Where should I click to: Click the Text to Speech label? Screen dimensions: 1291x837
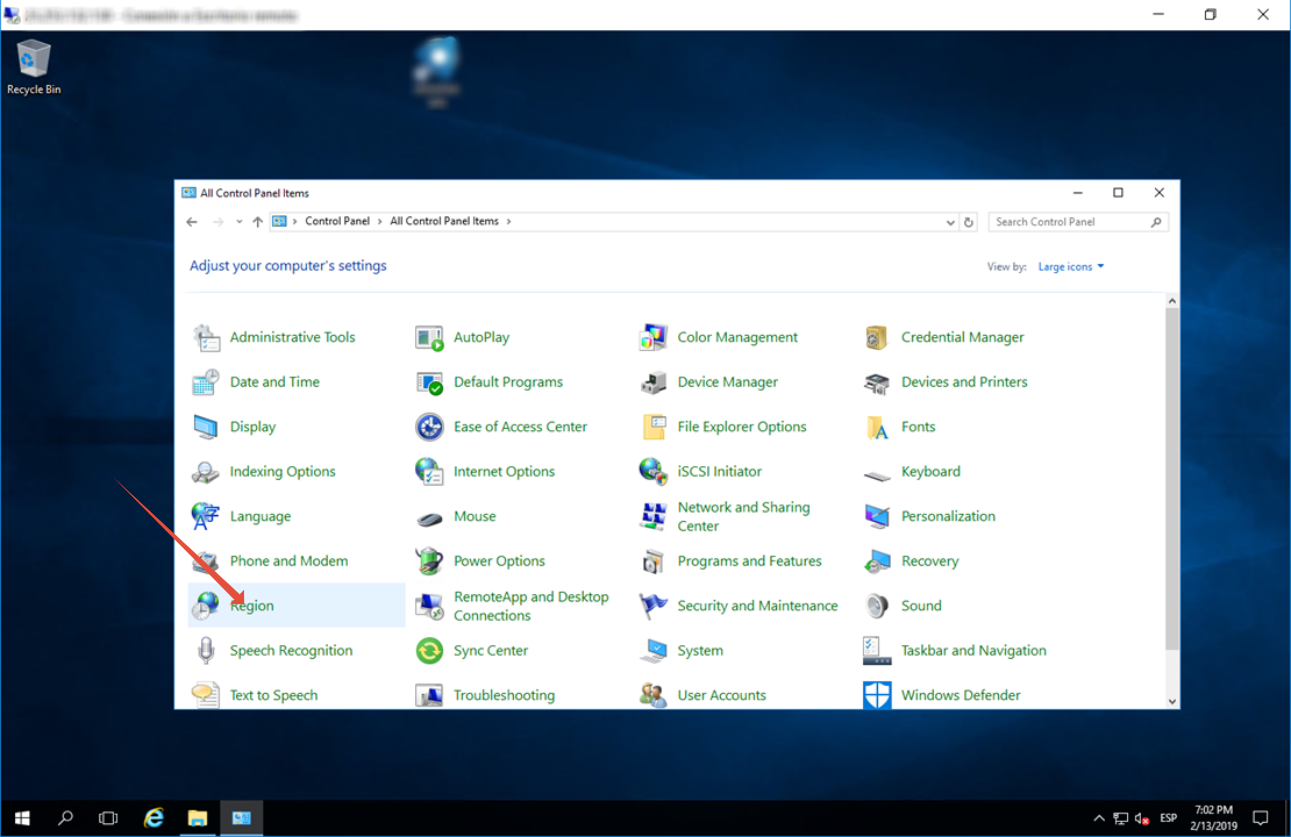pos(274,695)
